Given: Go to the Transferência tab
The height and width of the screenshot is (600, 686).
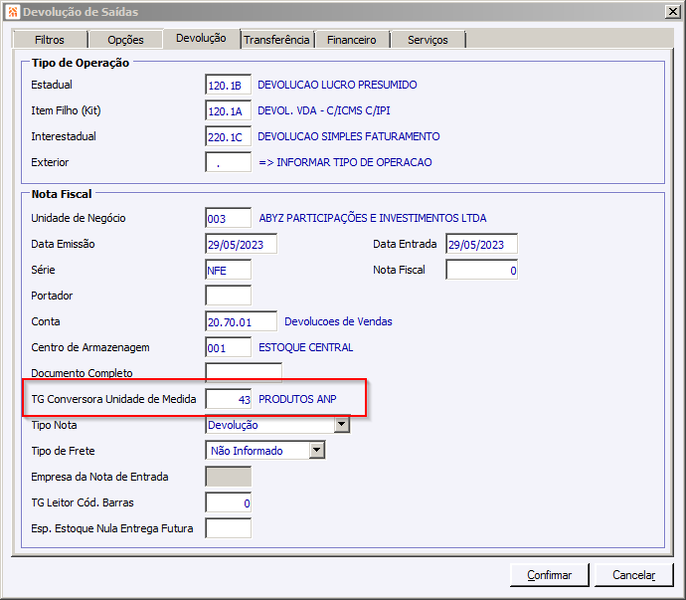Looking at the screenshot, I should [x=277, y=40].
